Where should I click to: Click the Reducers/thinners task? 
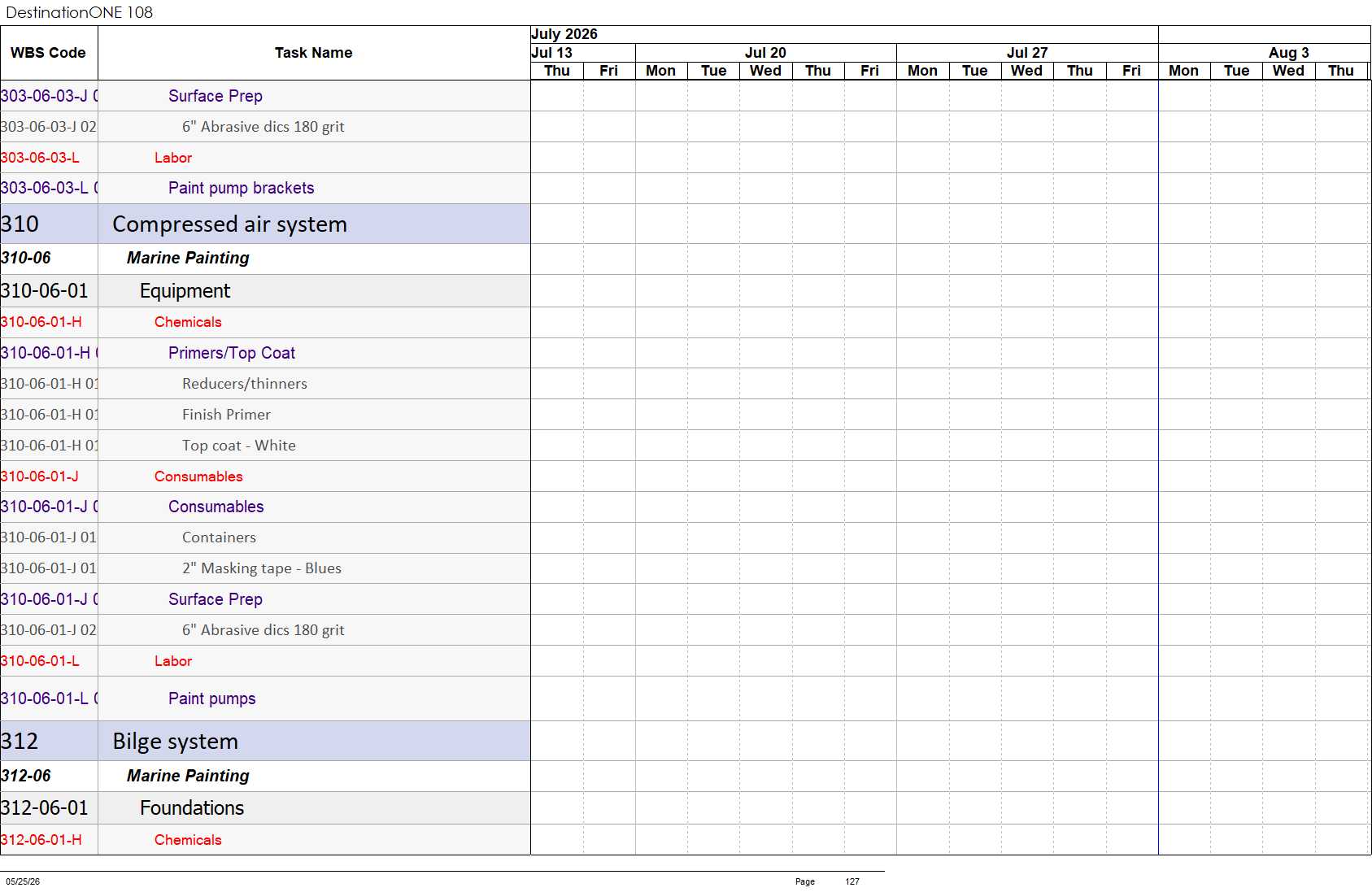pos(244,384)
